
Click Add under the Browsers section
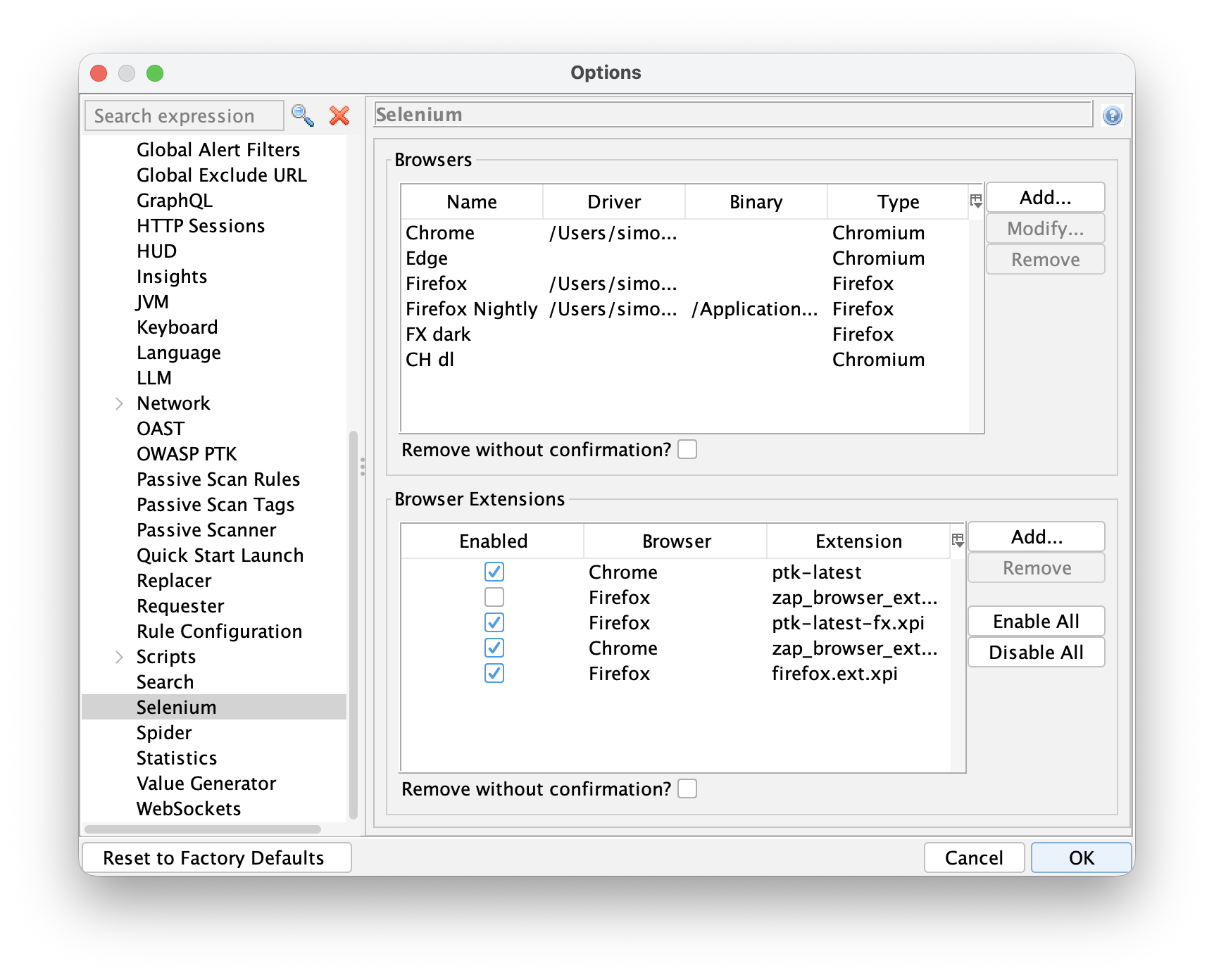(x=1045, y=197)
